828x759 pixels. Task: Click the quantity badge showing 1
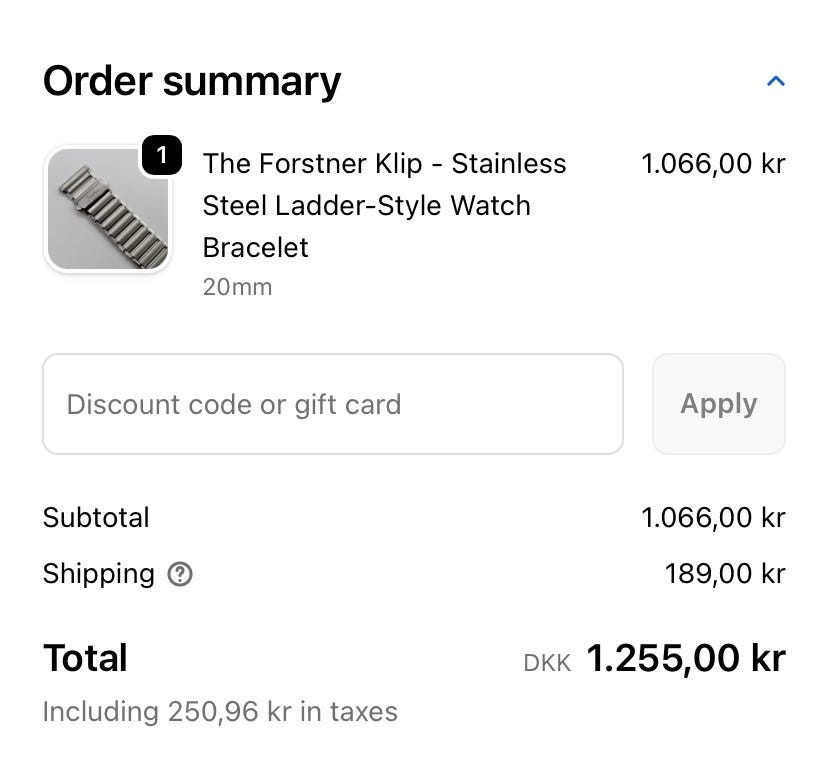(x=162, y=156)
